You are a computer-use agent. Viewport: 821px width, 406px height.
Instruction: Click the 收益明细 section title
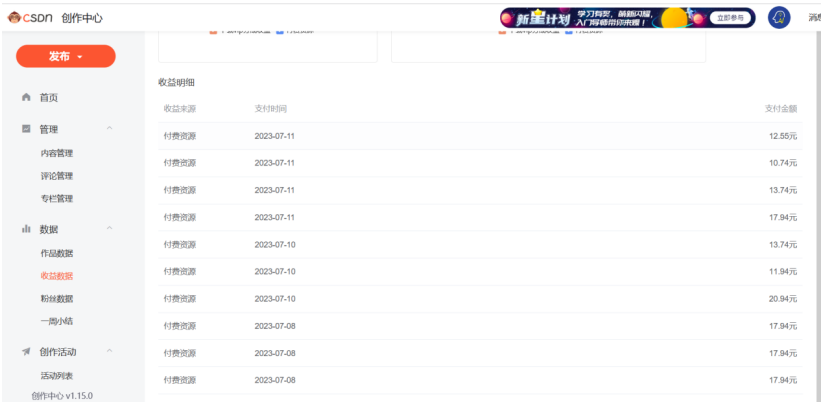click(176, 82)
